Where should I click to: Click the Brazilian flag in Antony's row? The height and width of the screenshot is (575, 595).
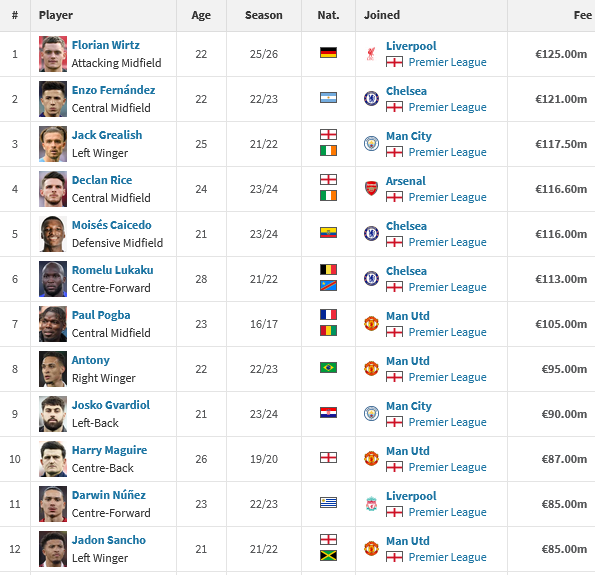pyautogui.click(x=328, y=367)
